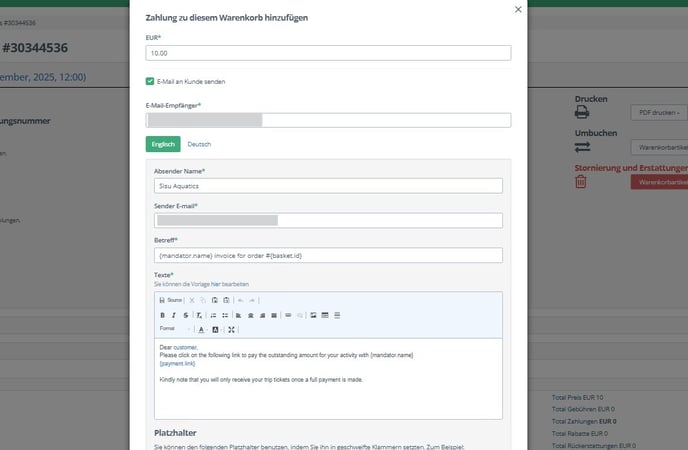Insert an image via editor toolbar icon
The height and width of the screenshot is (450, 688).
pos(312,315)
